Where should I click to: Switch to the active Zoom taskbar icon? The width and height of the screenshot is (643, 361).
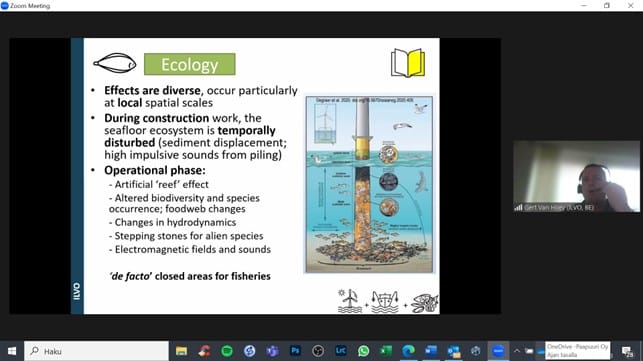coord(498,351)
